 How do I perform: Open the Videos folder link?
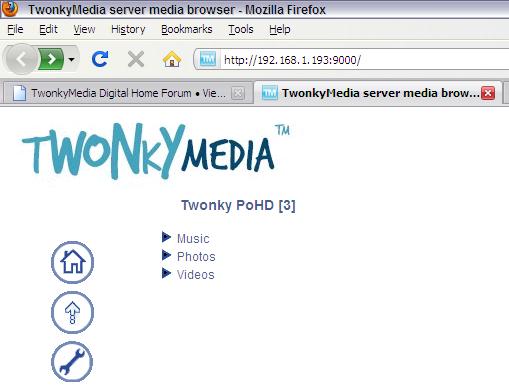tap(196, 275)
